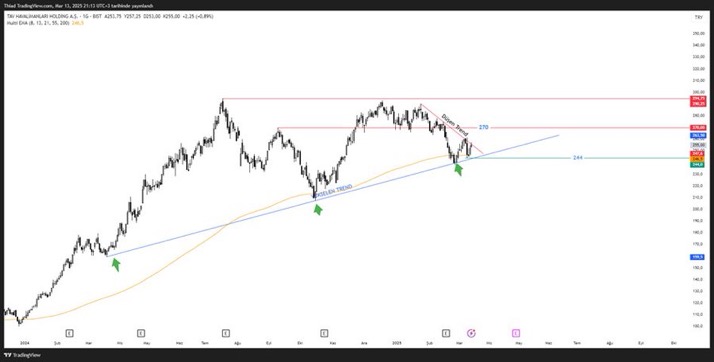The height and width of the screenshot is (362, 714).
Task: Select the 'Düşen Trend' text label
Action: coord(454,126)
